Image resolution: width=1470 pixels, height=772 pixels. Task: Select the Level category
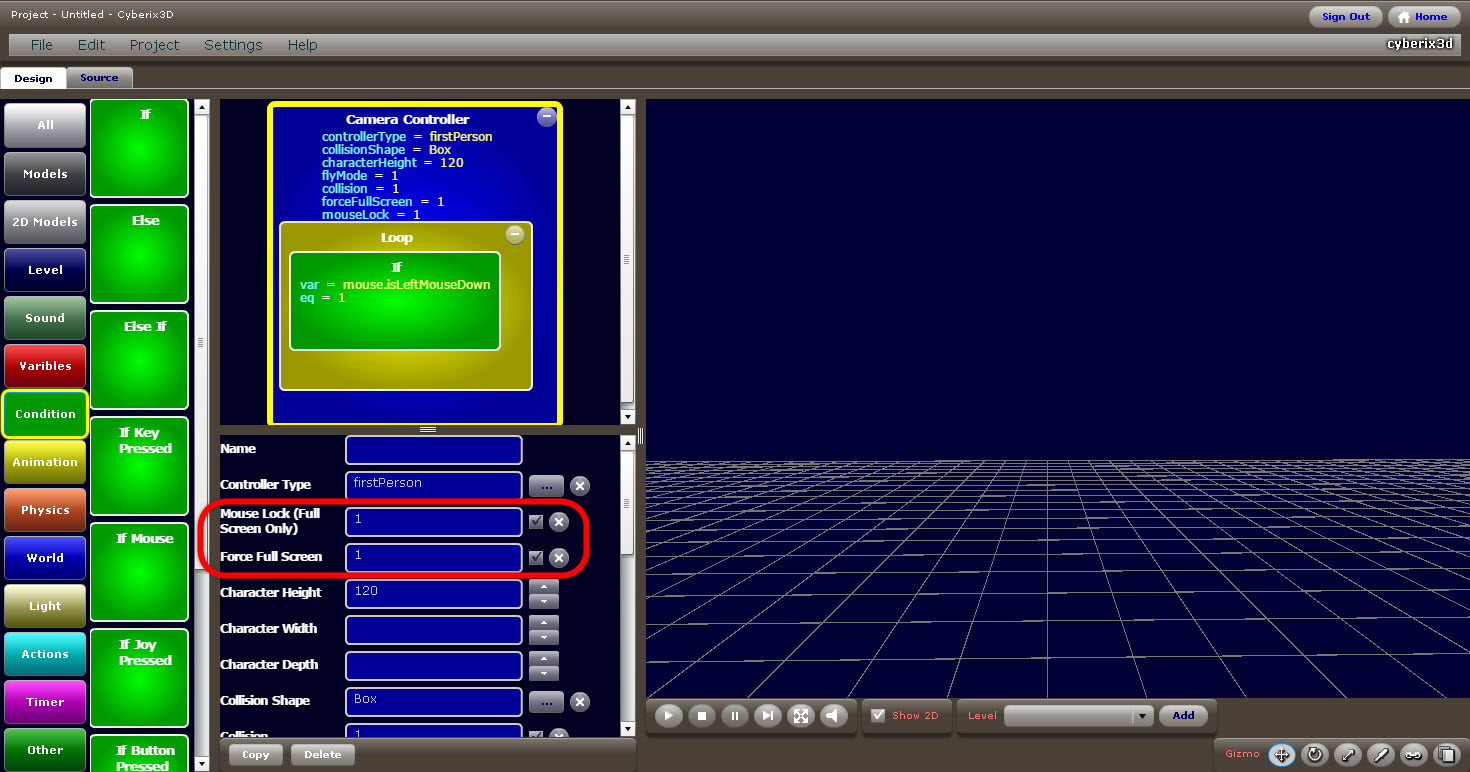tap(45, 270)
